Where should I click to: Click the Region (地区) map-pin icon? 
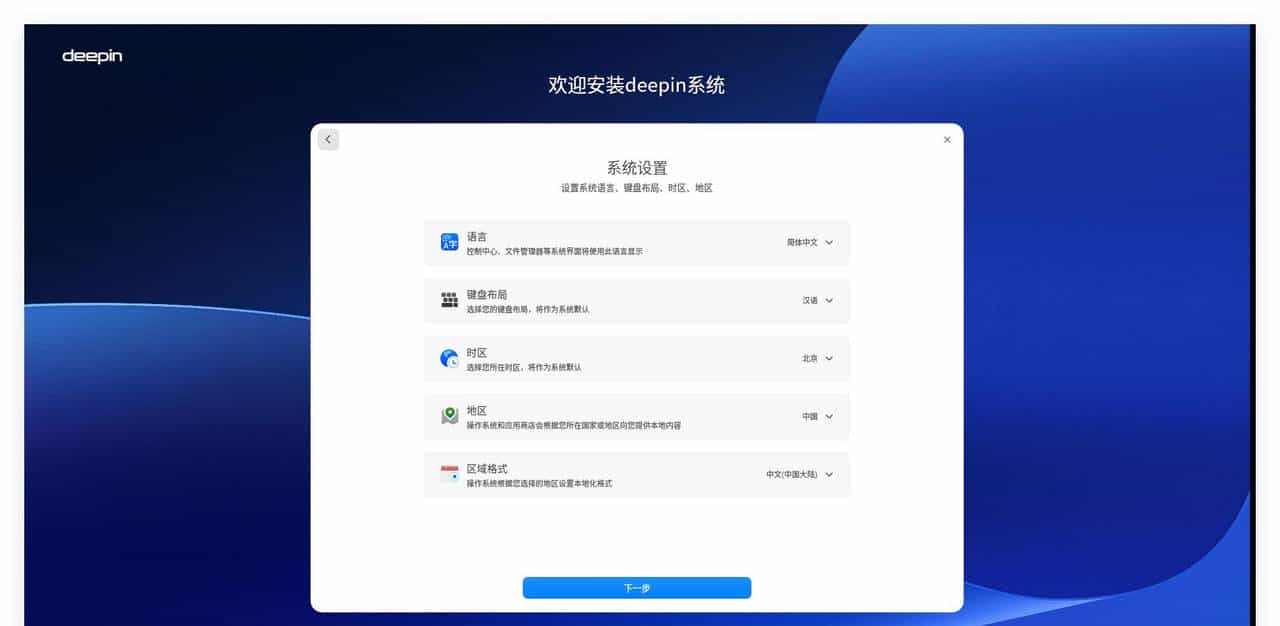click(448, 416)
